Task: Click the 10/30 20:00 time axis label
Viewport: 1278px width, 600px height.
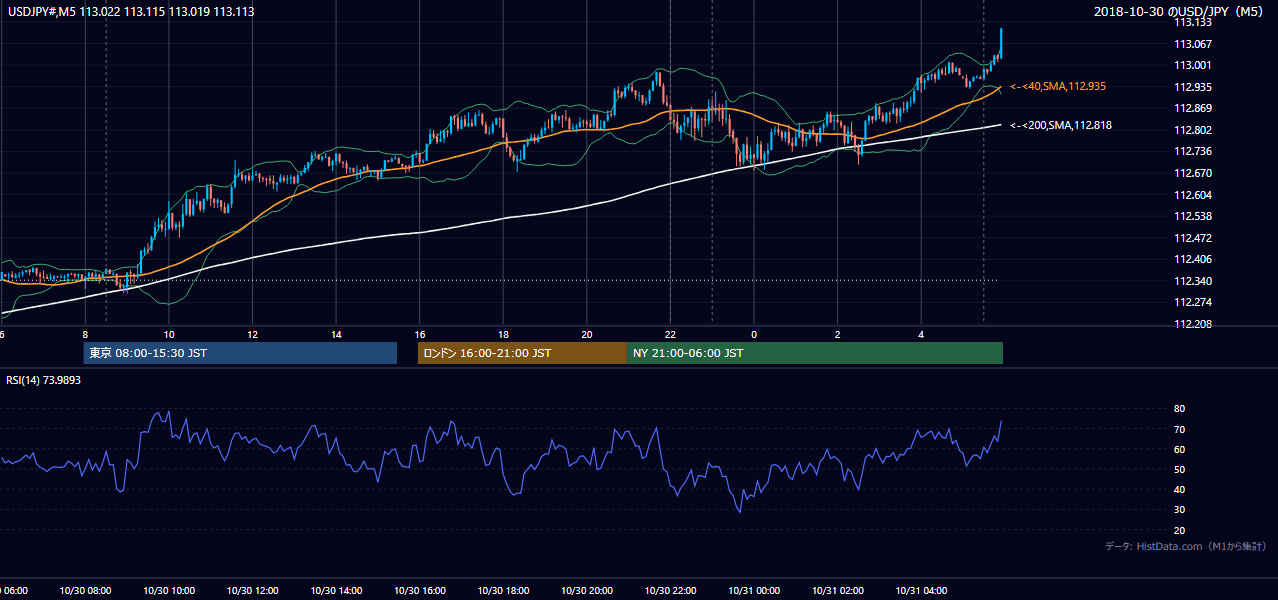Action: click(587, 591)
